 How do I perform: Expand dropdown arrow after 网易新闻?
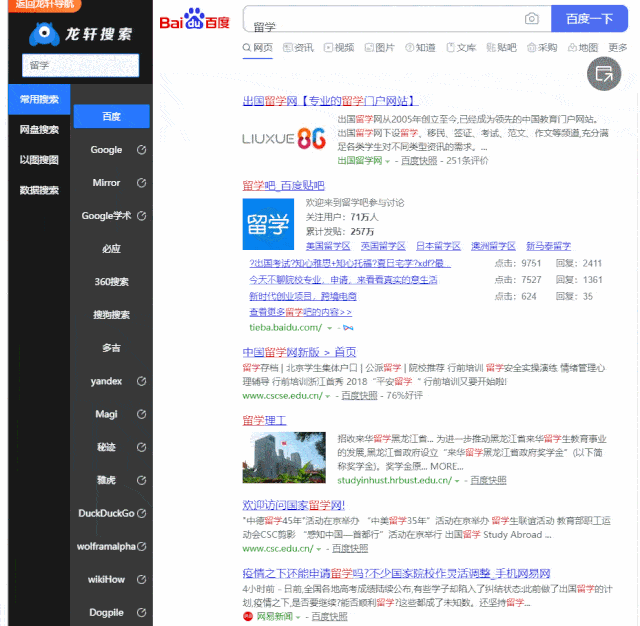298,617
